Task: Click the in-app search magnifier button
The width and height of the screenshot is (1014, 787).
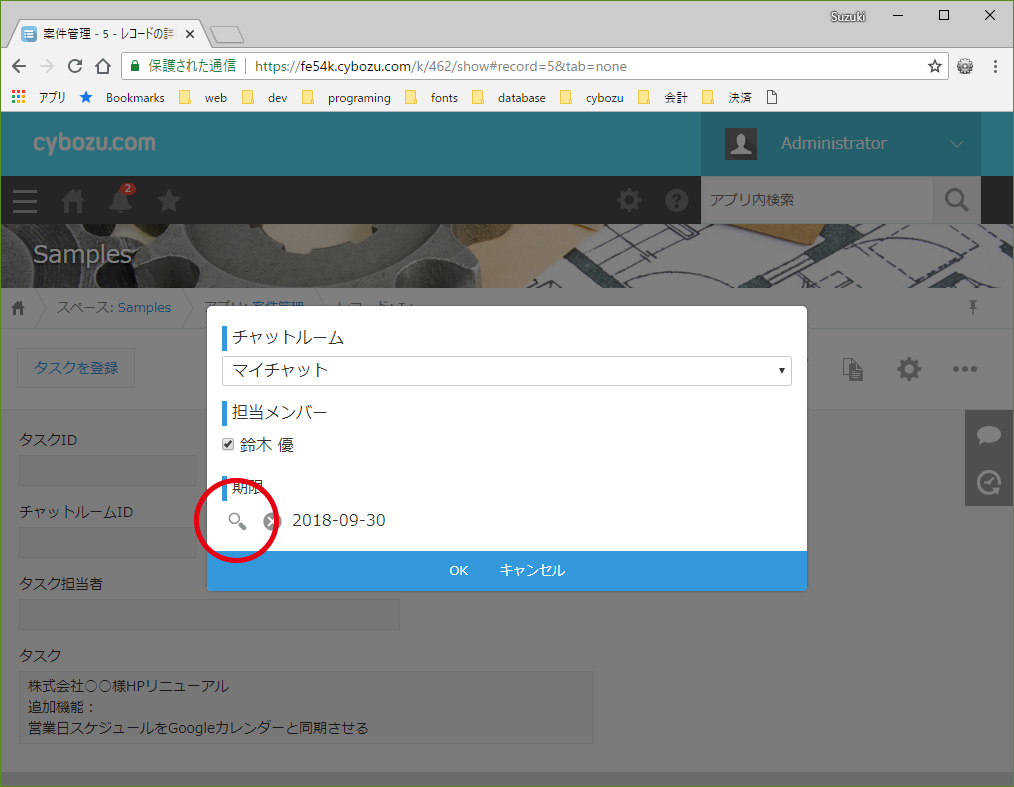Action: [956, 200]
